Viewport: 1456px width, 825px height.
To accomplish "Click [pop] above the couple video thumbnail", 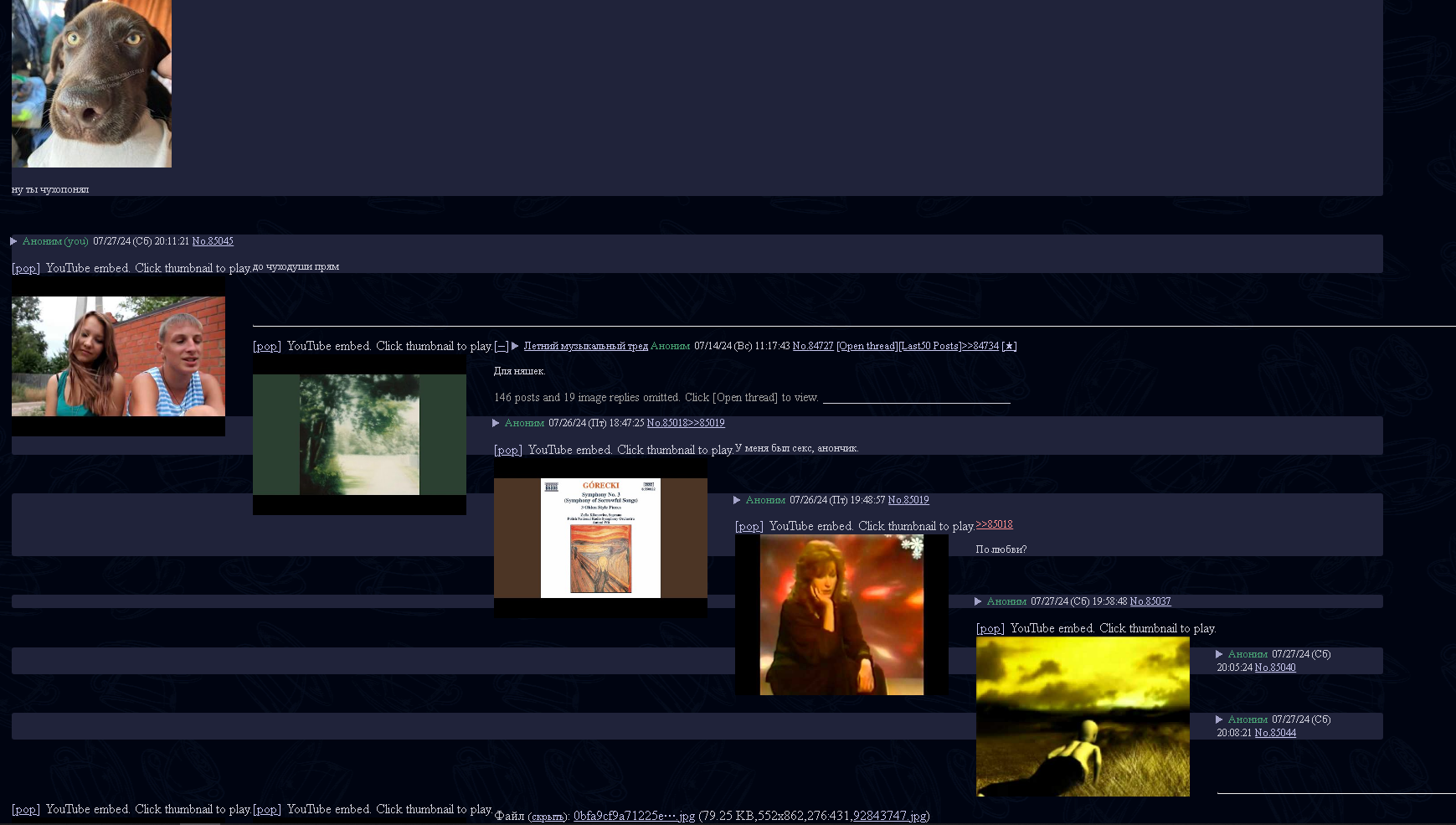I will click(26, 268).
